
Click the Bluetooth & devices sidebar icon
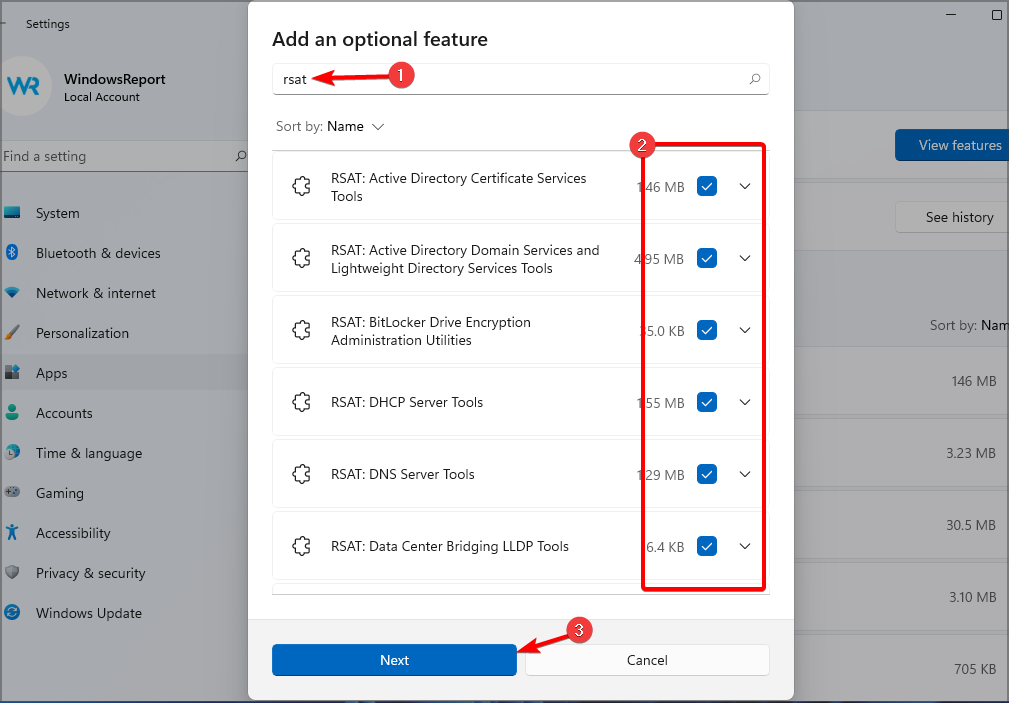[x=12, y=253]
